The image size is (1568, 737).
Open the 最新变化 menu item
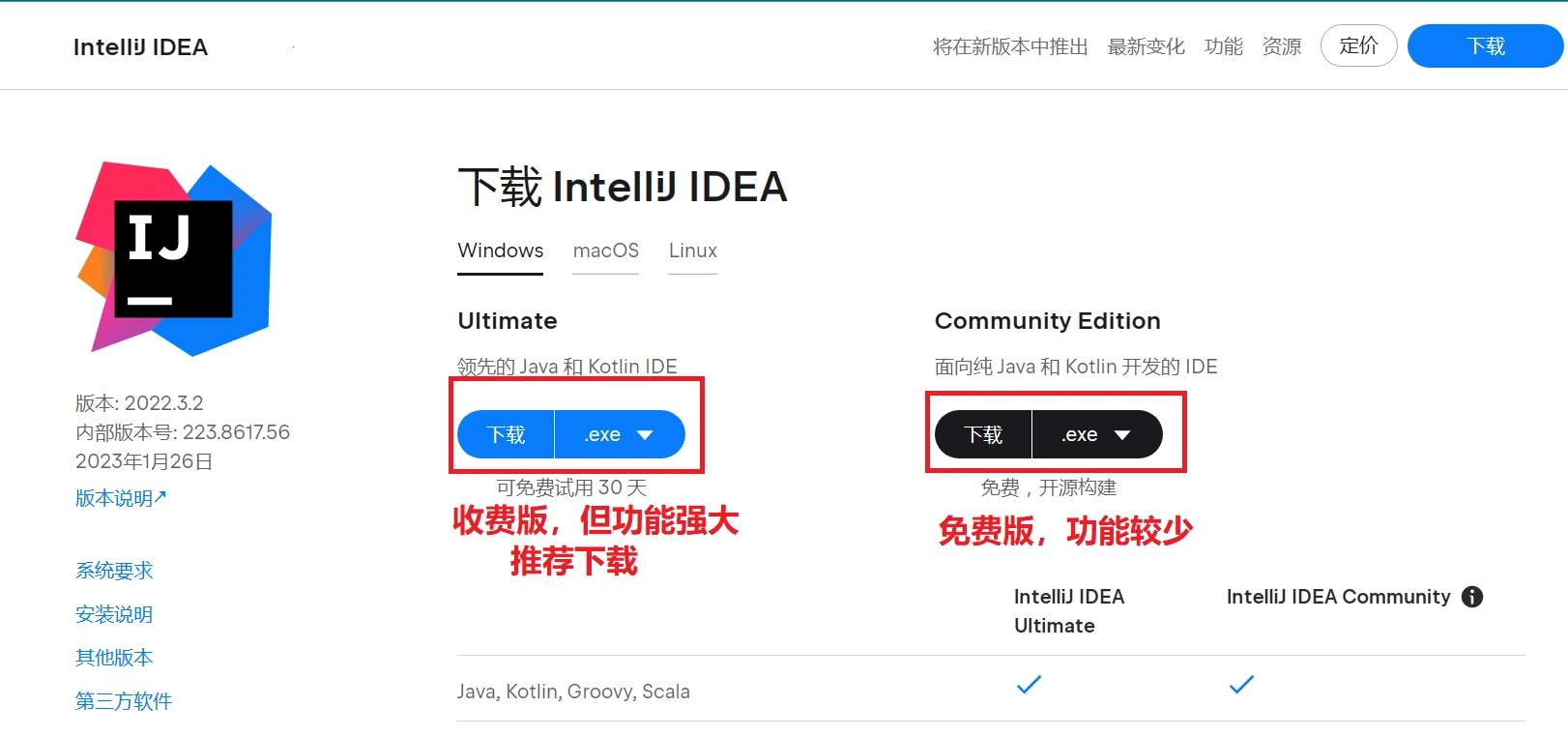tap(1146, 46)
